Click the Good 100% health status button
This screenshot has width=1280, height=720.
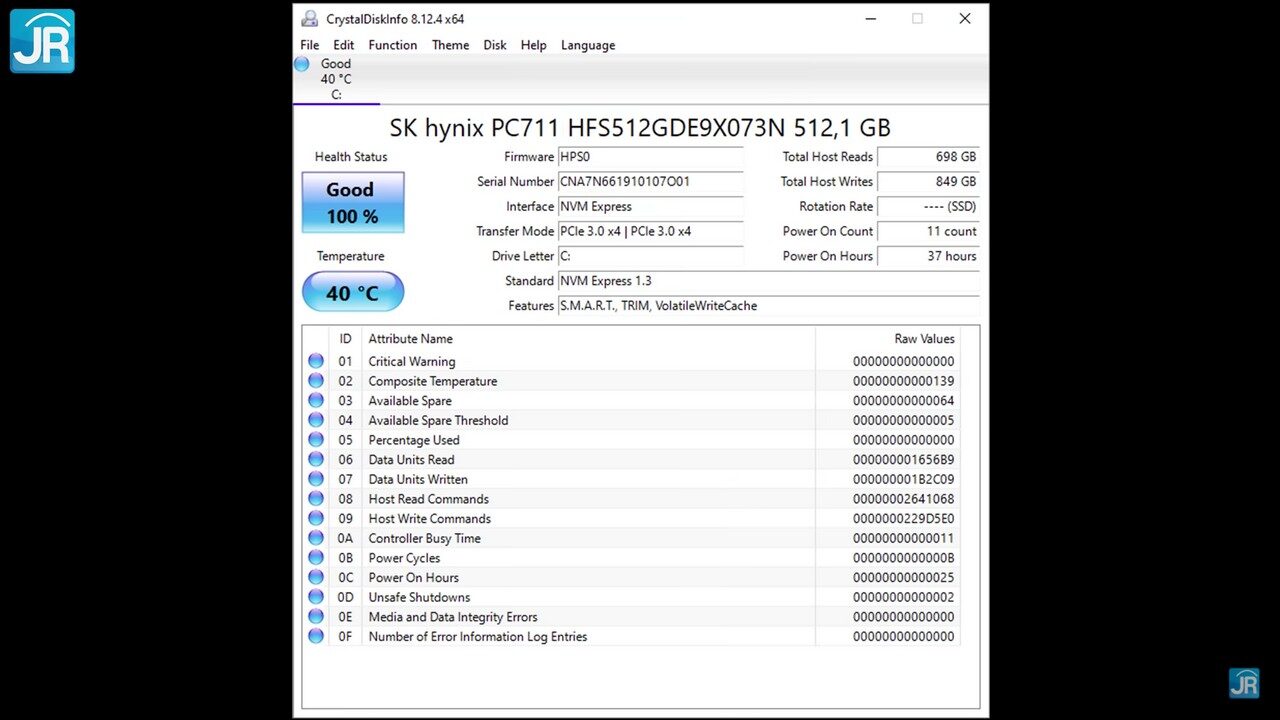click(x=351, y=202)
